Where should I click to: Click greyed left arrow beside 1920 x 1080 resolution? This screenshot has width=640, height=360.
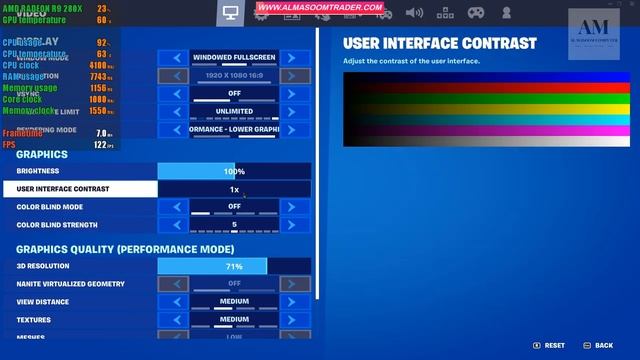[x=173, y=76]
